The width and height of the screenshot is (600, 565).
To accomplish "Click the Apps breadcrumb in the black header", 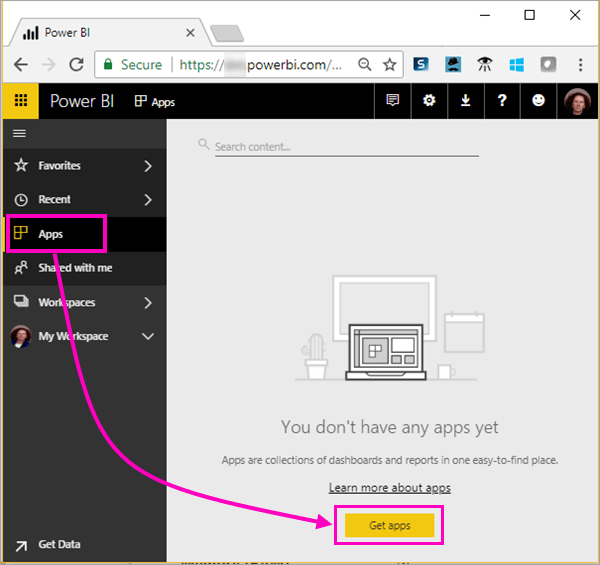I will [x=155, y=102].
